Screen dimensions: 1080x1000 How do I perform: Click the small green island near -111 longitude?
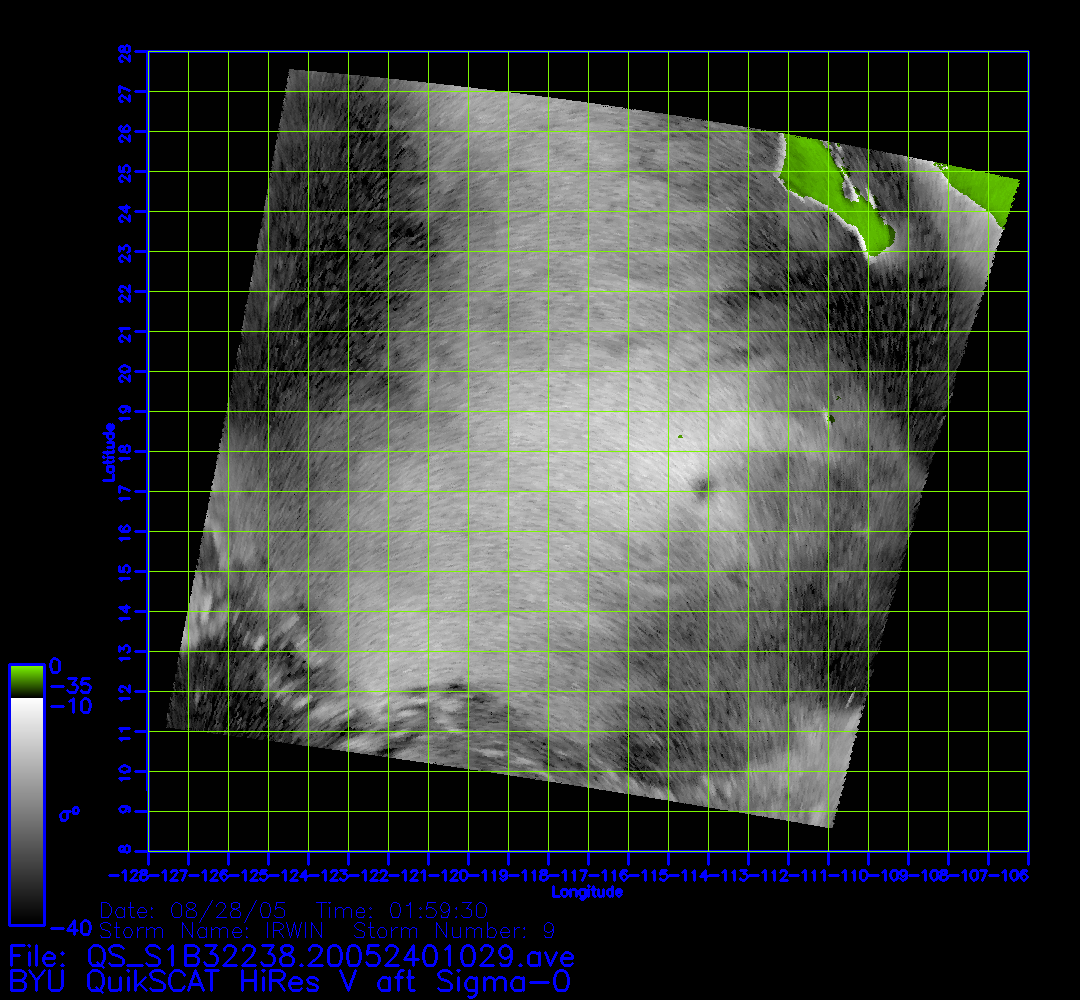point(829,418)
